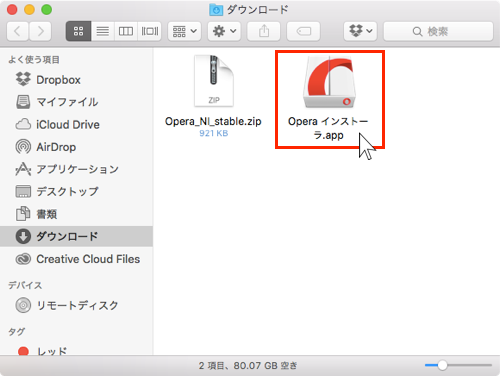Open the Dropbox toolbar dropdown
The image size is (500, 376).
(360, 31)
